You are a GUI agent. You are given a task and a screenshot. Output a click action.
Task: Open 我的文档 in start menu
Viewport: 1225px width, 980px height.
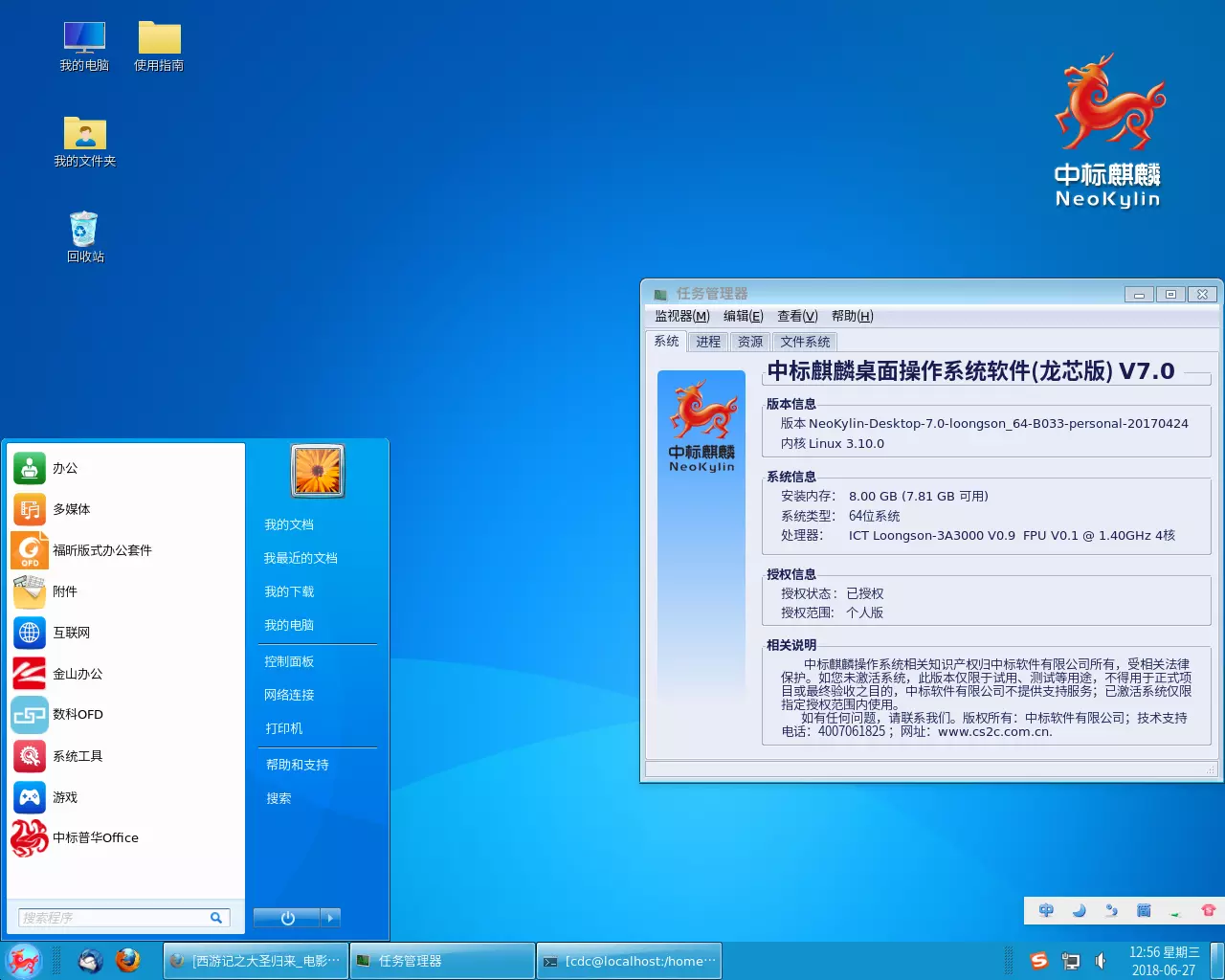click(x=289, y=524)
